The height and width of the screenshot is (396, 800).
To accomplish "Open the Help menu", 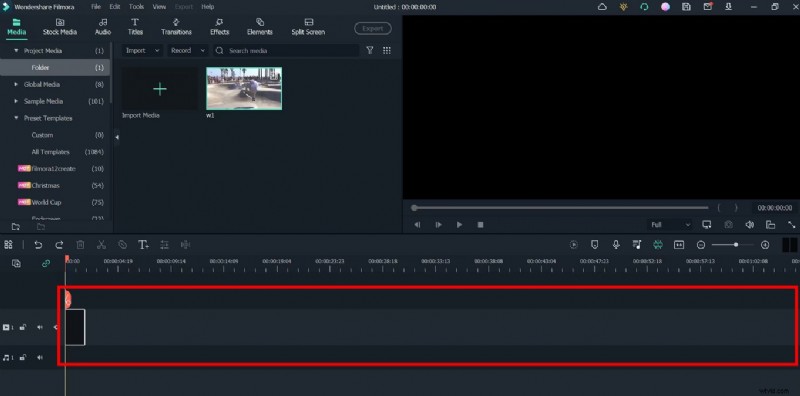I will point(208,7).
